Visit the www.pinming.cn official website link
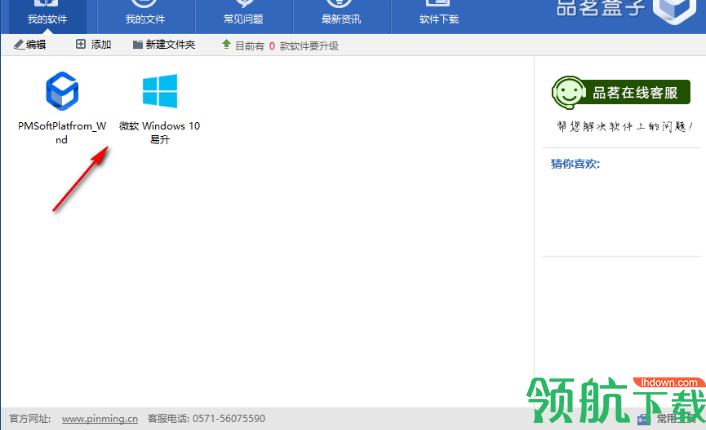The height and width of the screenshot is (430, 706). click(x=100, y=418)
